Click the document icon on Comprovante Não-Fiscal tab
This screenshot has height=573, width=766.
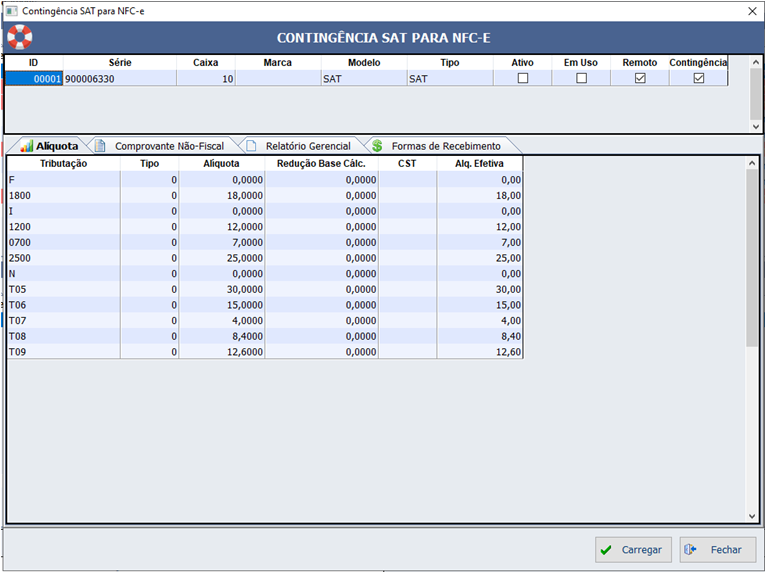point(100,146)
